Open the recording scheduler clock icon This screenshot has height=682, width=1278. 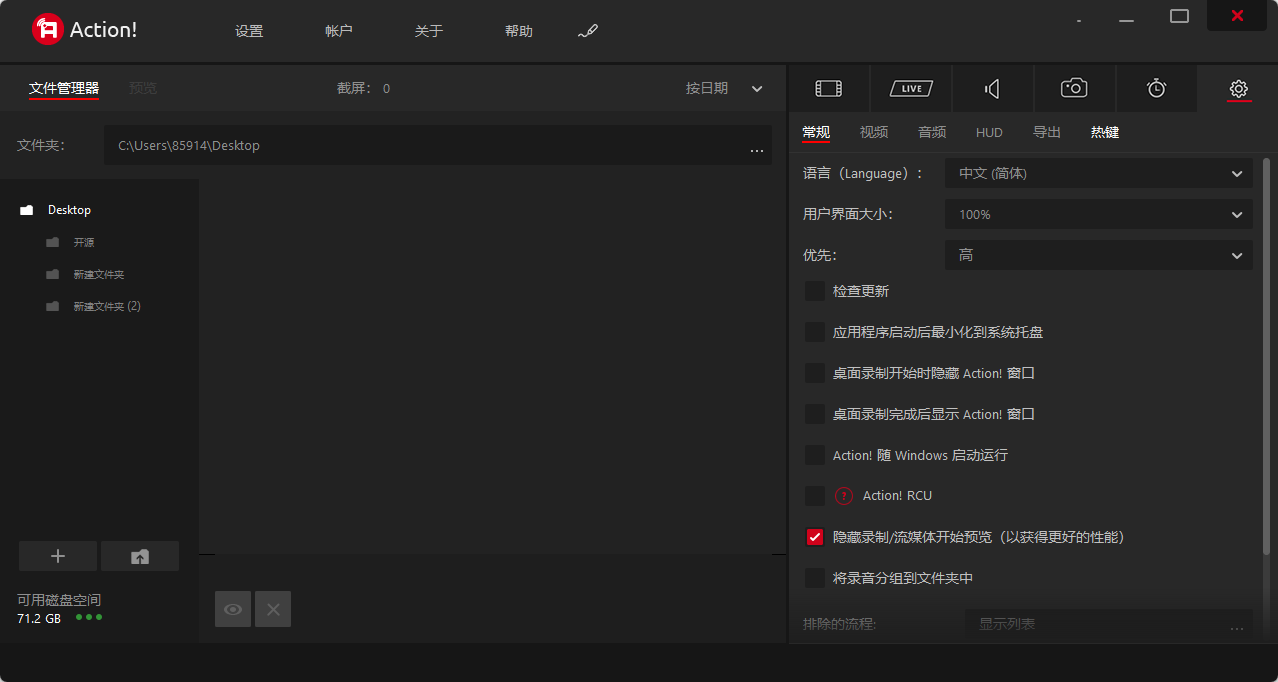point(1156,88)
